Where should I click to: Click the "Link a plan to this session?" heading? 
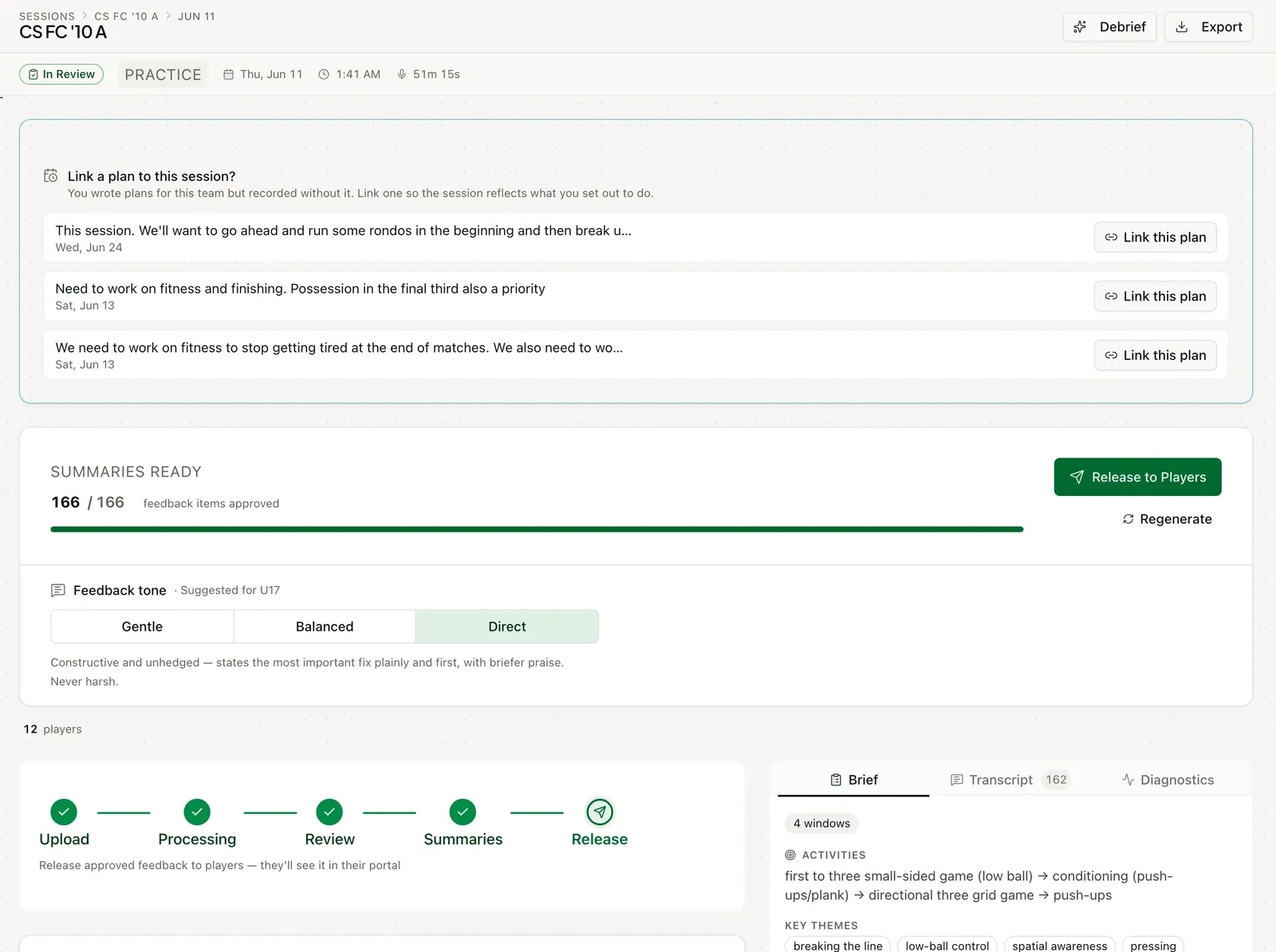click(152, 176)
